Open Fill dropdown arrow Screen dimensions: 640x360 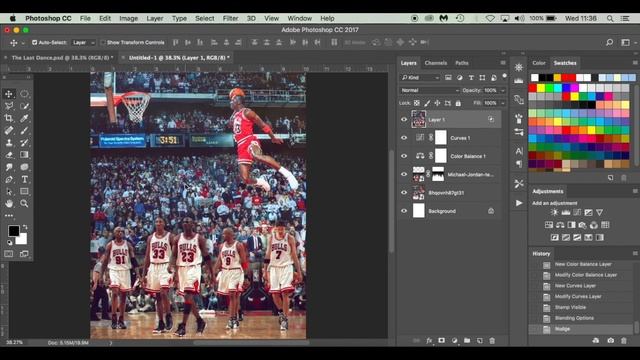coord(503,103)
